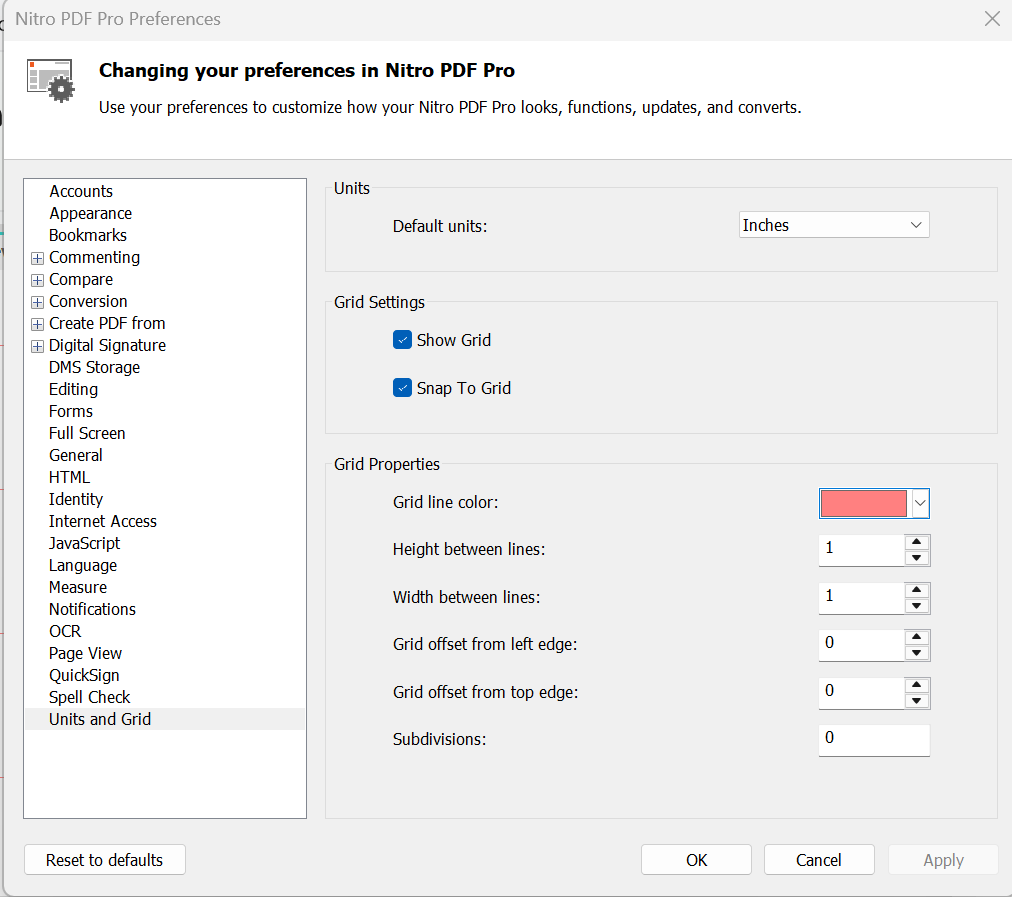Open Language preferences
This screenshot has height=897, width=1012.
83,565
